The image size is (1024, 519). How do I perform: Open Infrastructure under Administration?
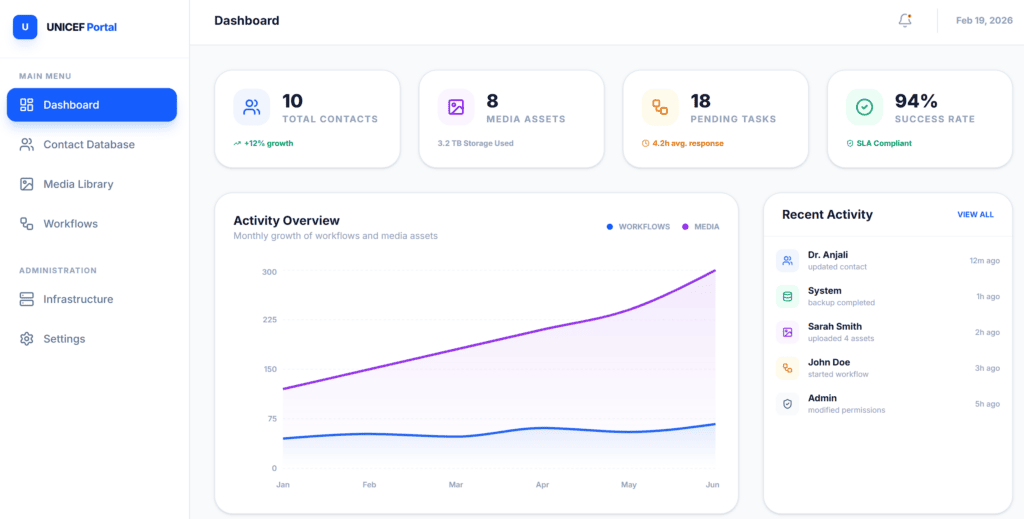[78, 299]
